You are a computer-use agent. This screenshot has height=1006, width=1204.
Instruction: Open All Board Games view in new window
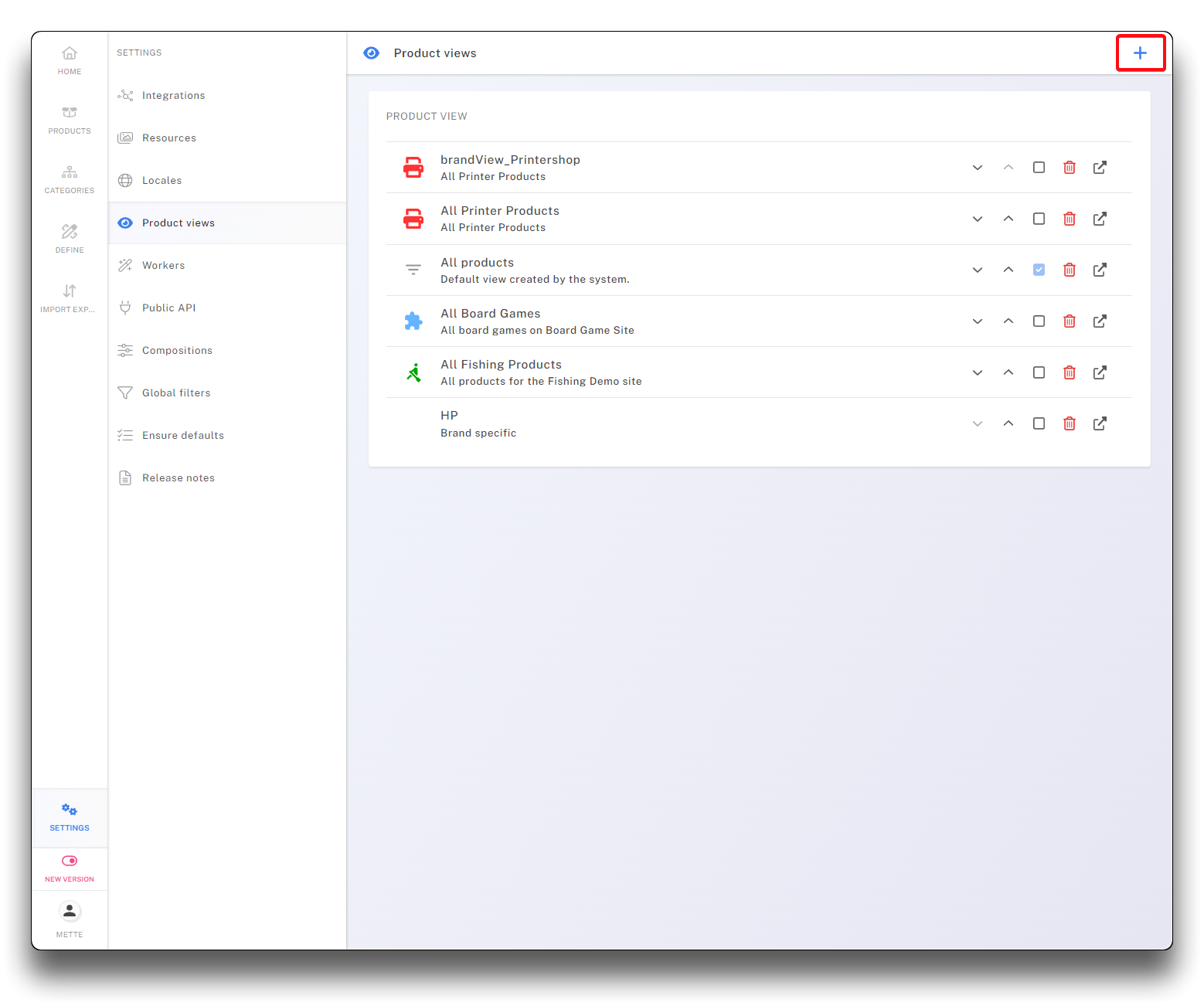(1100, 321)
